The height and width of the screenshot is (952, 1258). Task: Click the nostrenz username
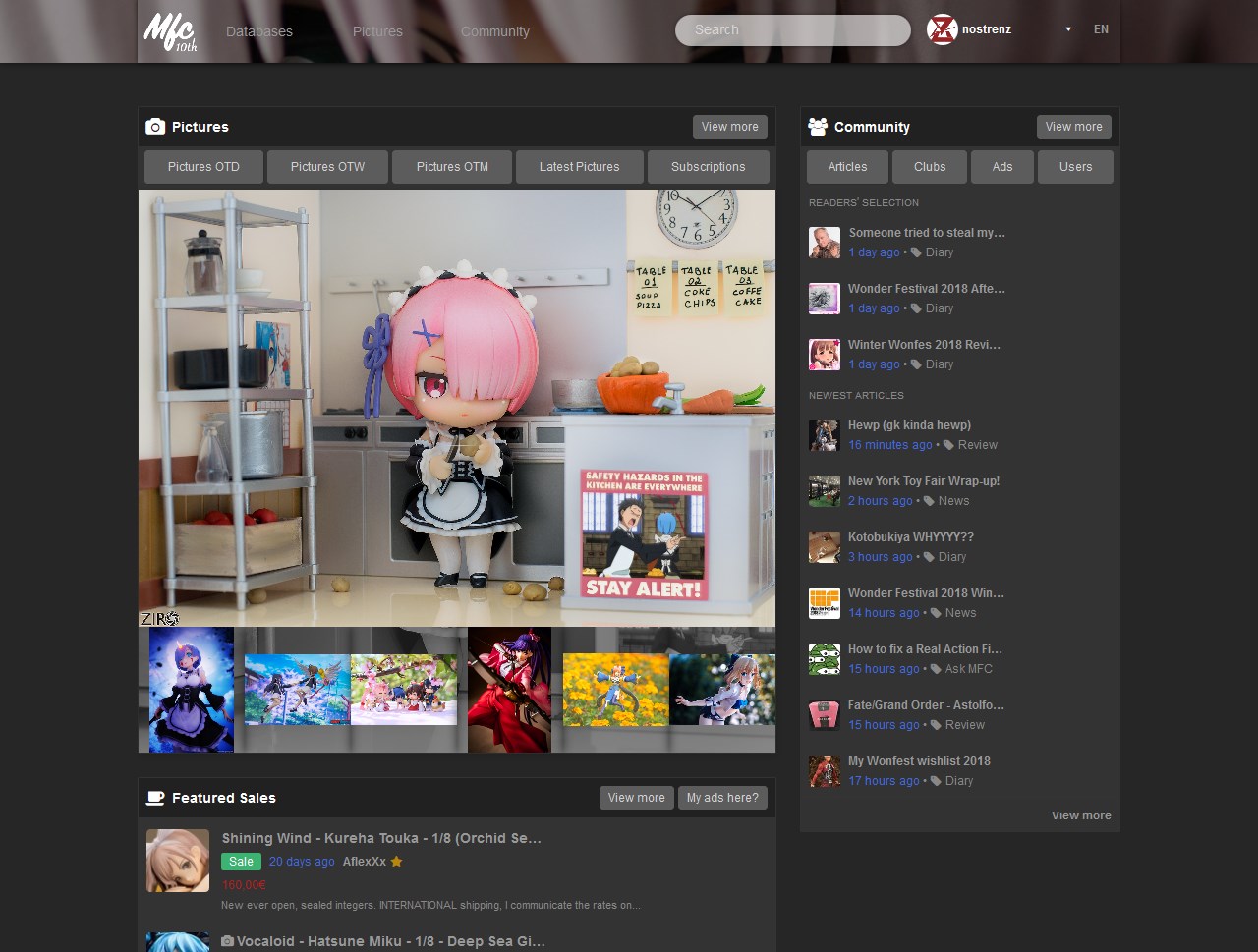tap(987, 29)
